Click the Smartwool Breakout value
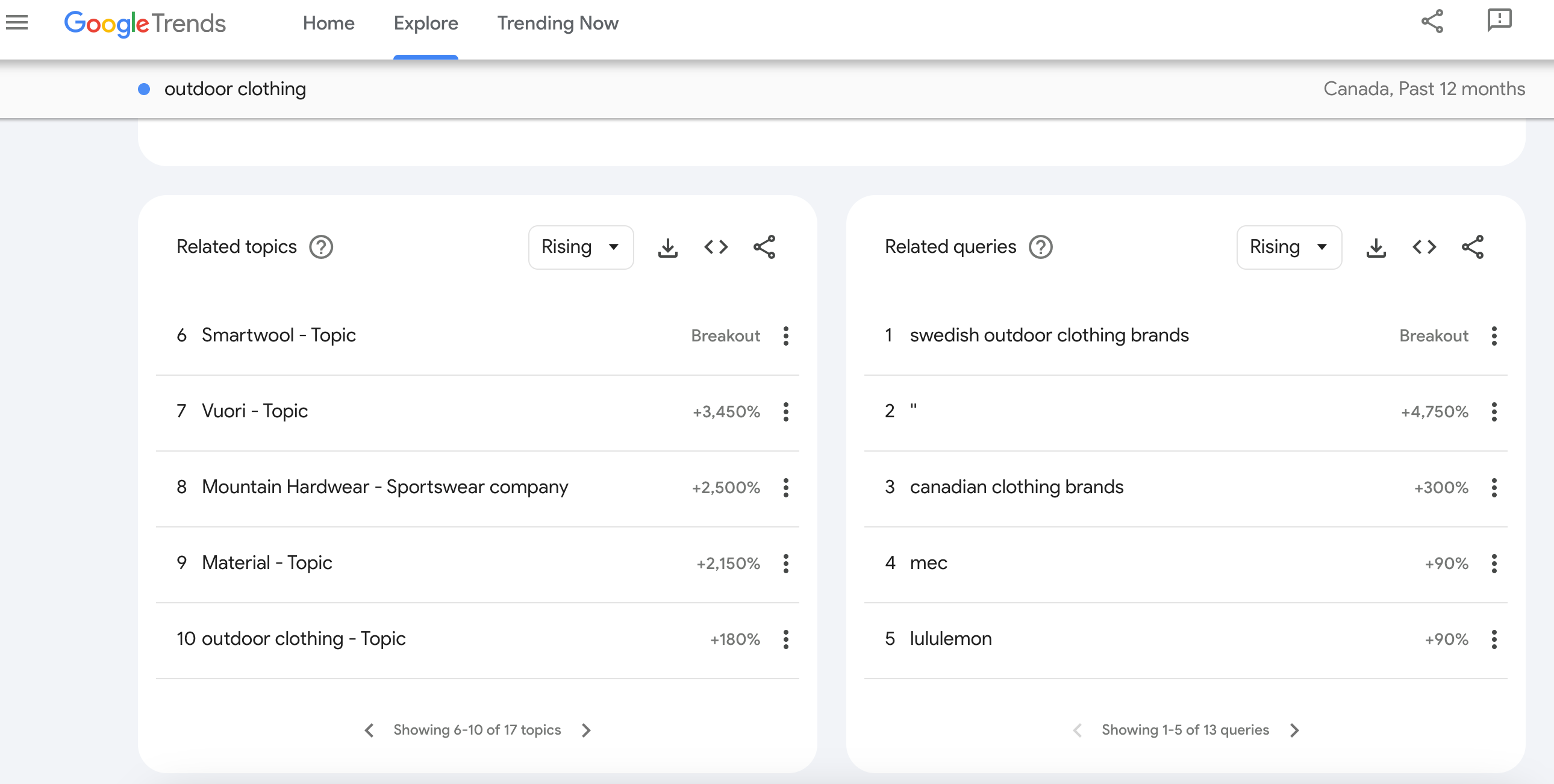1554x784 pixels. [725, 336]
